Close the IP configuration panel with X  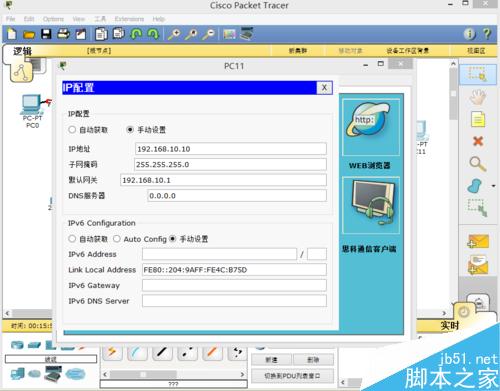click(x=324, y=88)
